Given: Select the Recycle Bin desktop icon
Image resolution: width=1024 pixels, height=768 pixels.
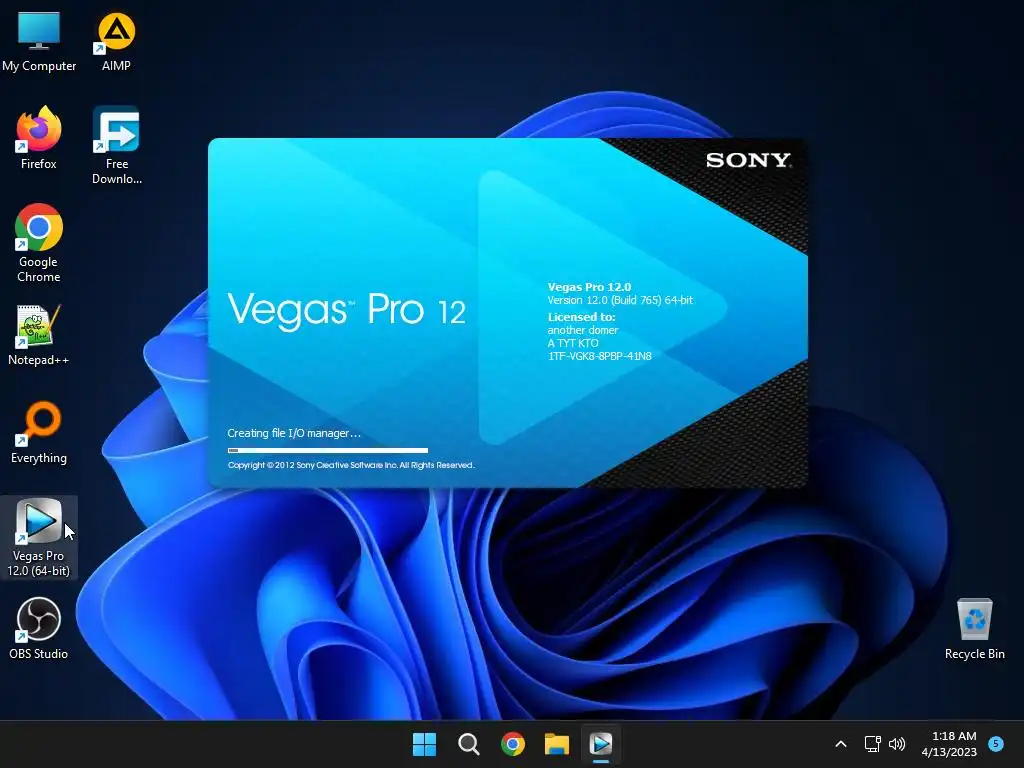Looking at the screenshot, I should (974, 628).
